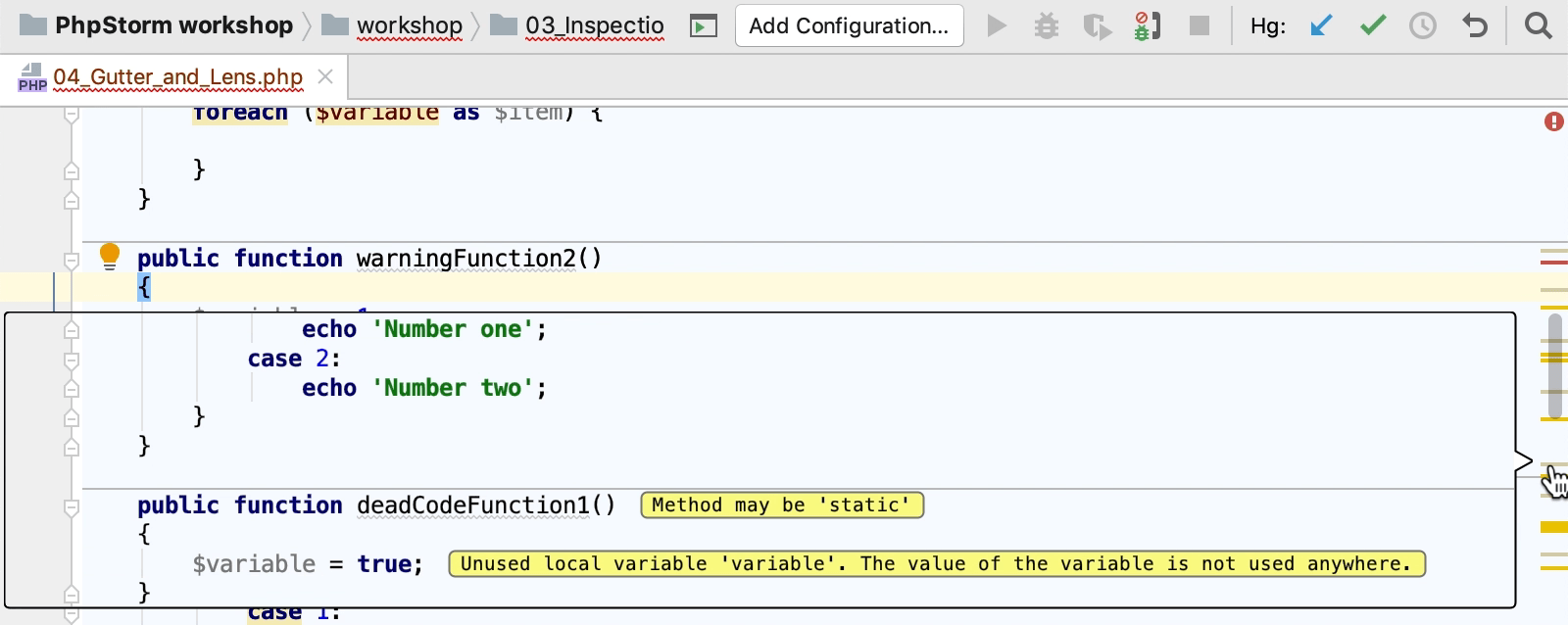The height and width of the screenshot is (625, 1568).
Task: Place caret at highlighted opening brace
Action: click(144, 287)
